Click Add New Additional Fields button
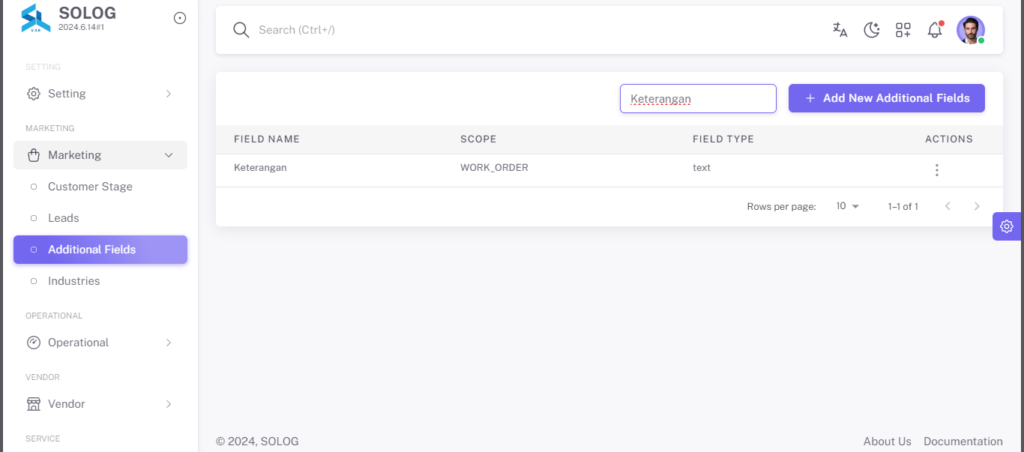The height and width of the screenshot is (452, 1024). pyautogui.click(x=886, y=98)
